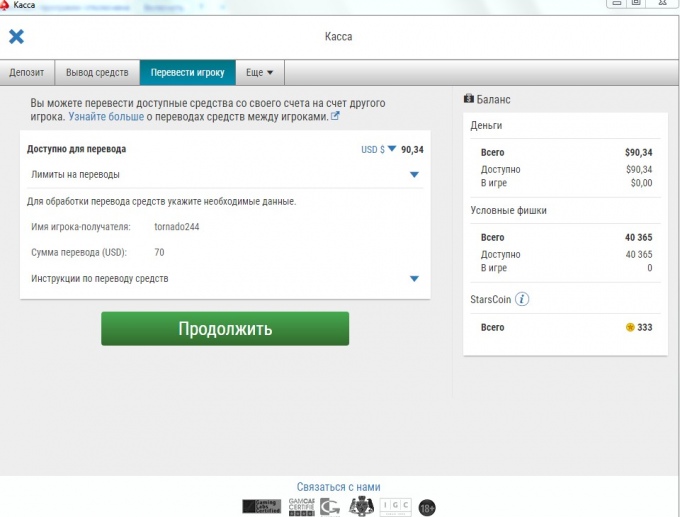Image resolution: width=680 pixels, height=517 pixels.
Task: Click the Gaming Labs Certified logo
Action: (x=262, y=507)
